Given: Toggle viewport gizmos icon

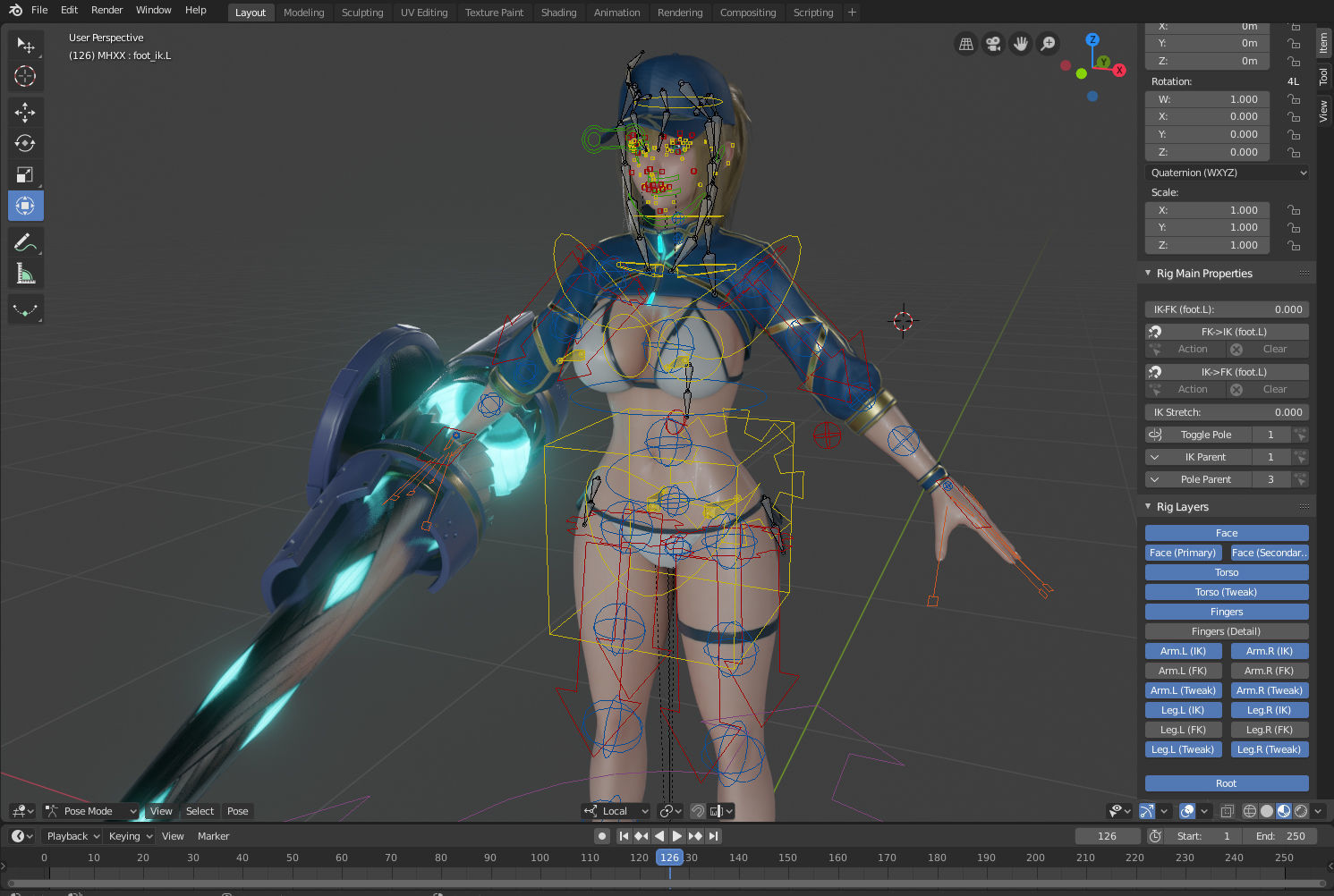Looking at the screenshot, I should (1147, 811).
